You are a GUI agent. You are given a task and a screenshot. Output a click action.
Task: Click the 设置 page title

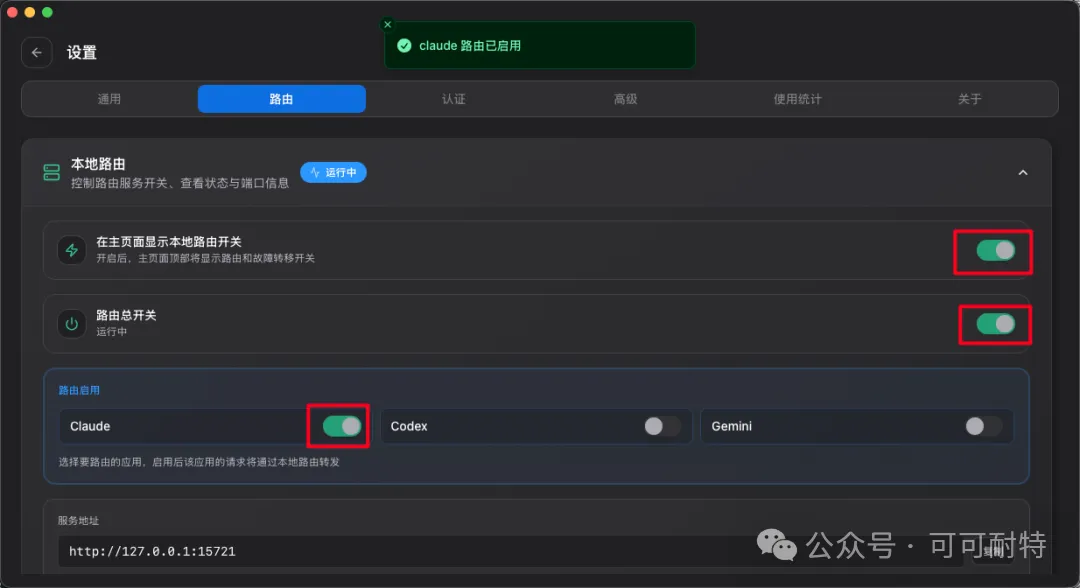pyautogui.click(x=81, y=53)
